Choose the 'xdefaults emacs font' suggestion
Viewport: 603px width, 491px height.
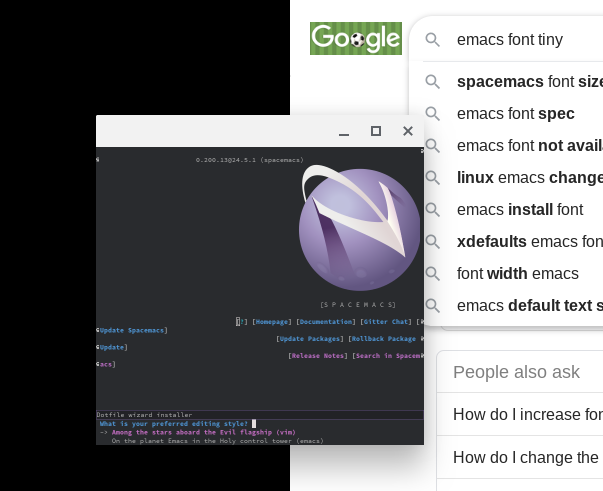coord(513,241)
